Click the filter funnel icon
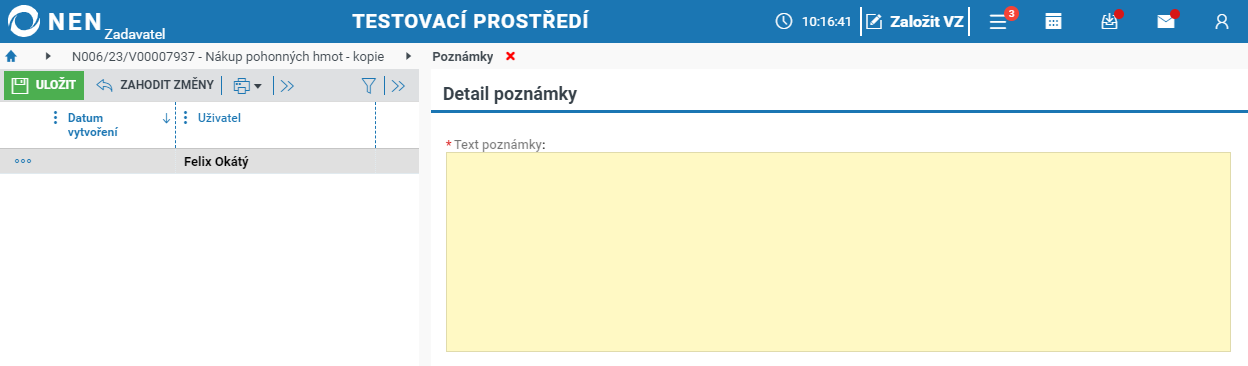This screenshot has width=1248, height=366. tap(367, 86)
